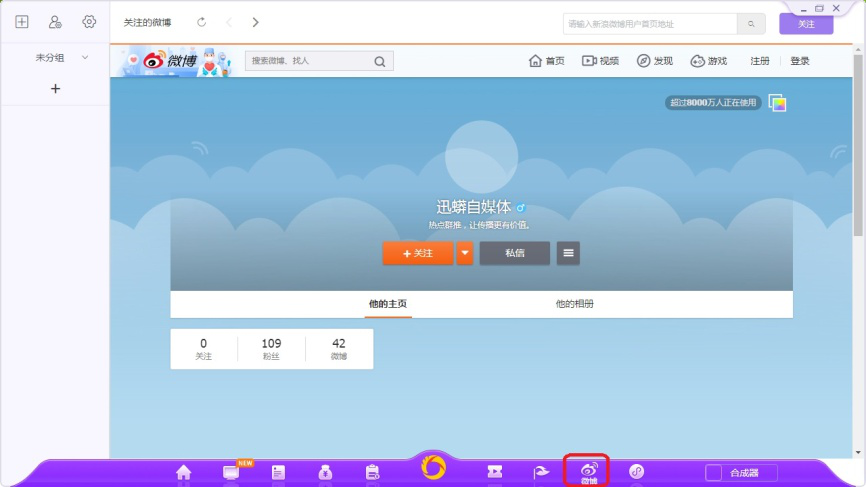
Task: Go back with the left arrow
Action: [229, 22]
